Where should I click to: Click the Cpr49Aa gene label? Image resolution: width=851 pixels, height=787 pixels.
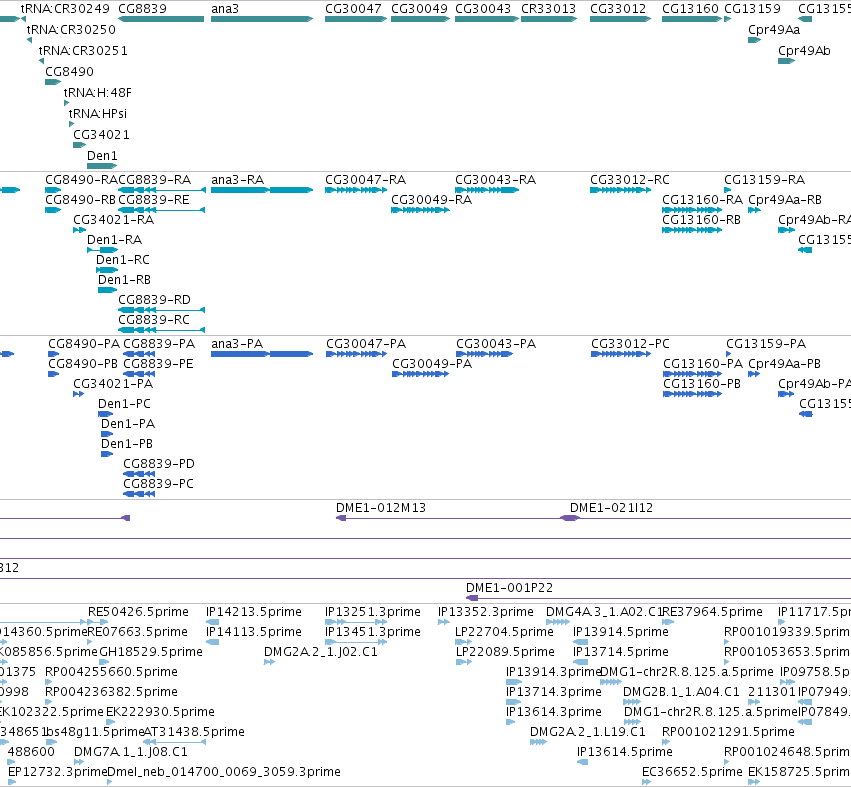[x=774, y=30]
